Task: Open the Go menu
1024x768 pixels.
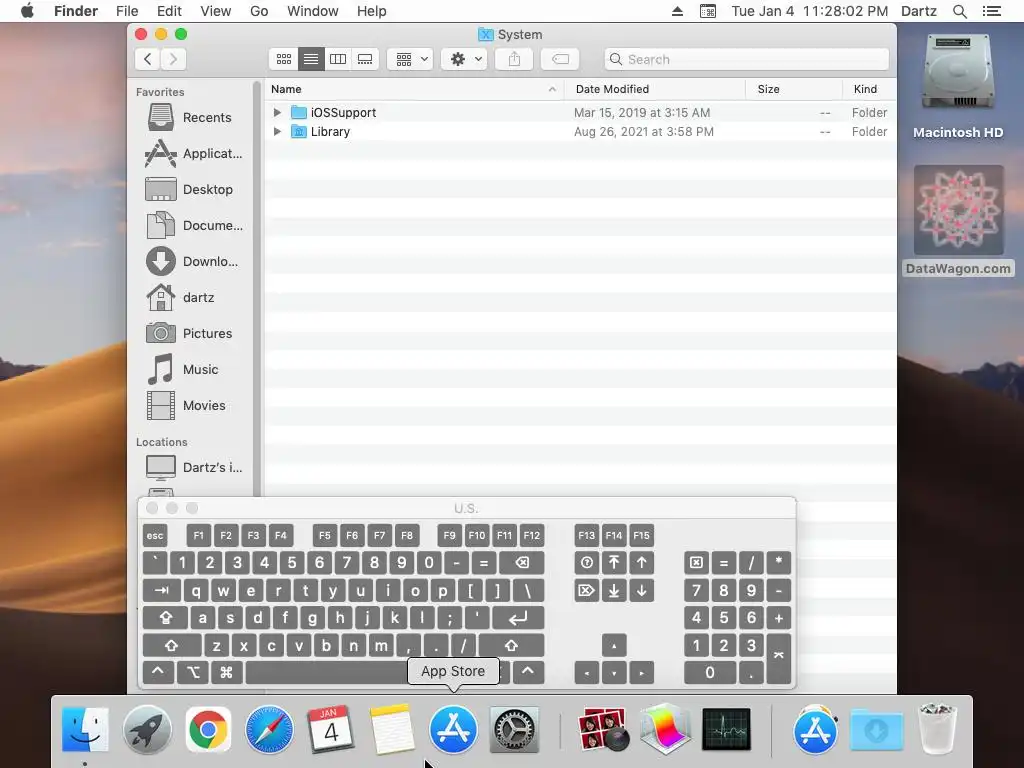Action: (x=259, y=11)
